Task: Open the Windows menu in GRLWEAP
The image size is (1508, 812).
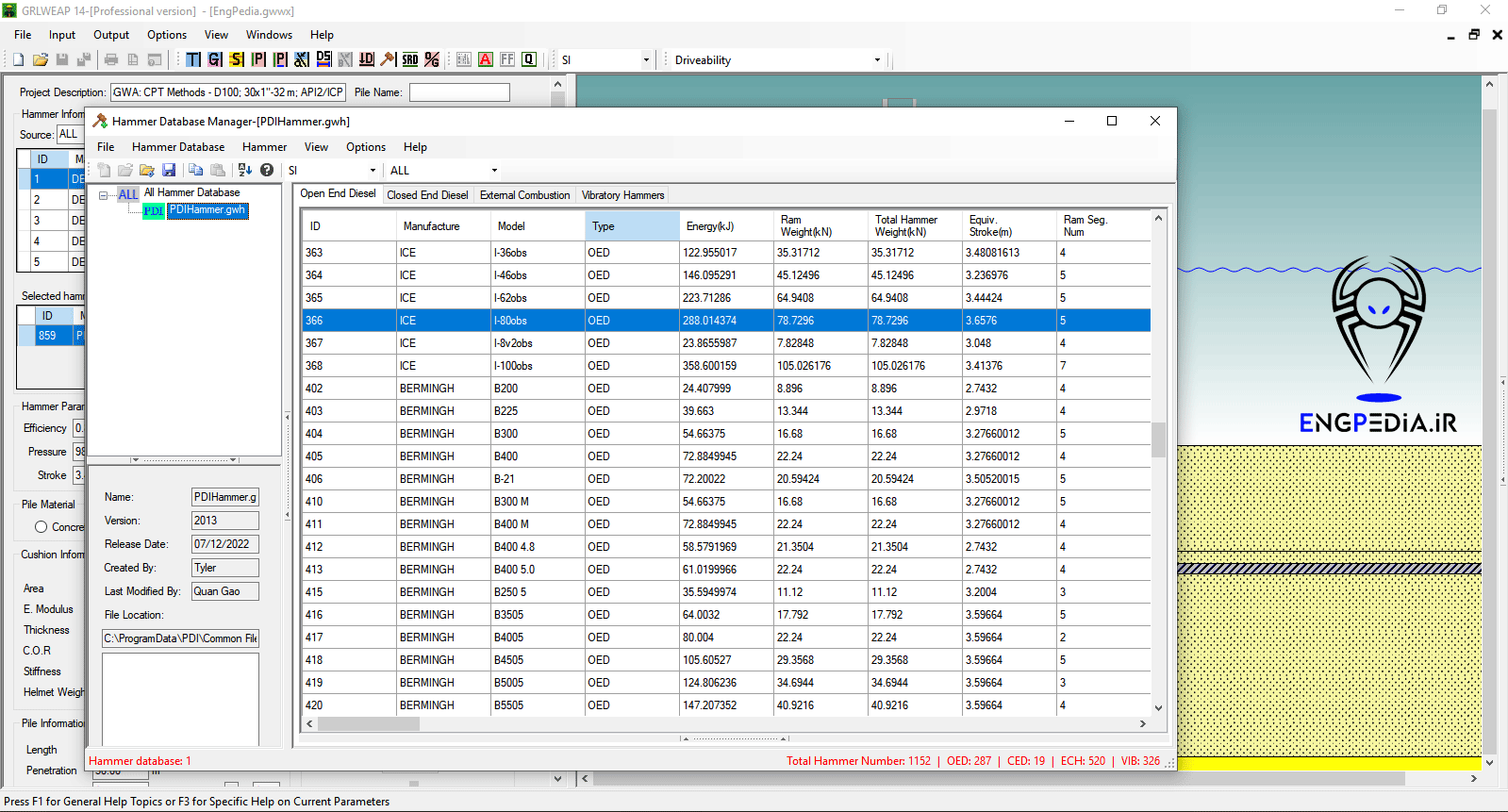Action: (269, 35)
